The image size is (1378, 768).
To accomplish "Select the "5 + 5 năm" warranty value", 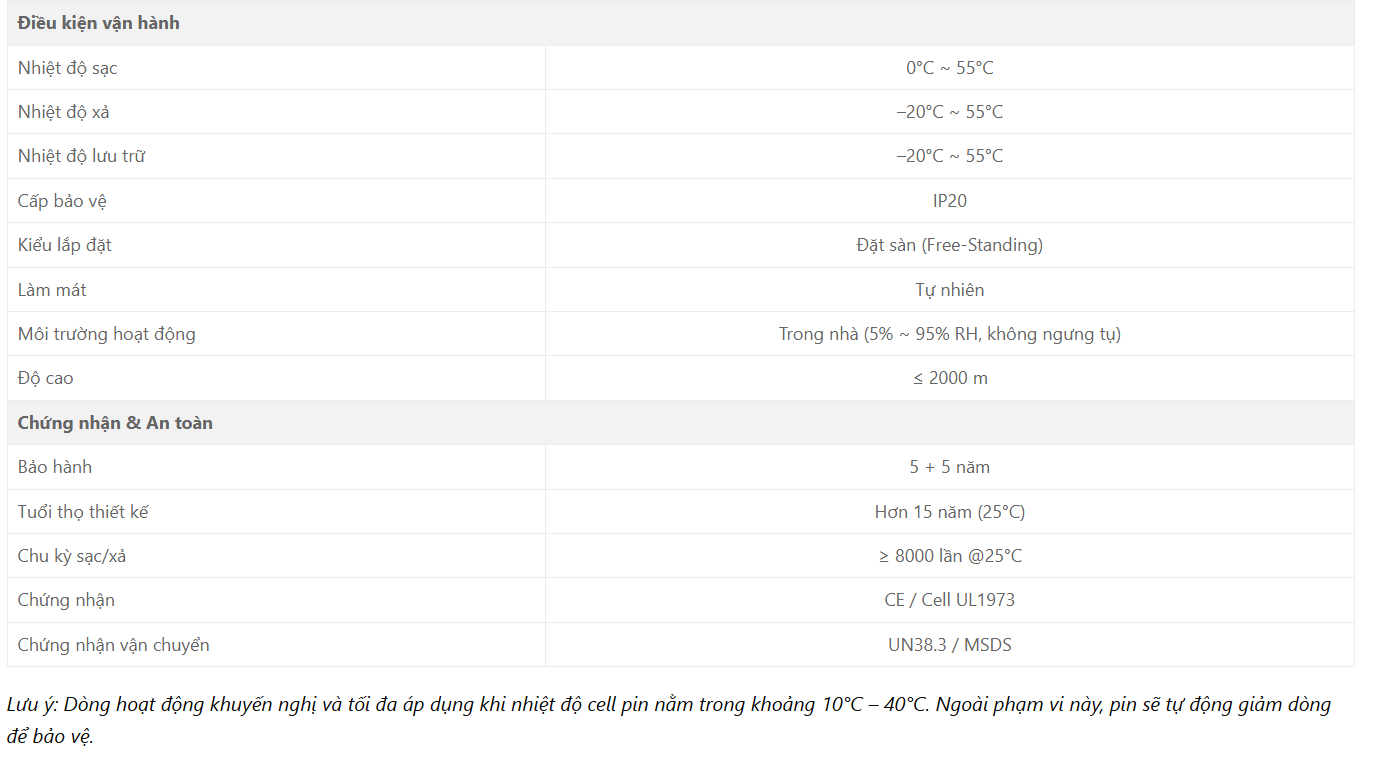I will [949, 467].
